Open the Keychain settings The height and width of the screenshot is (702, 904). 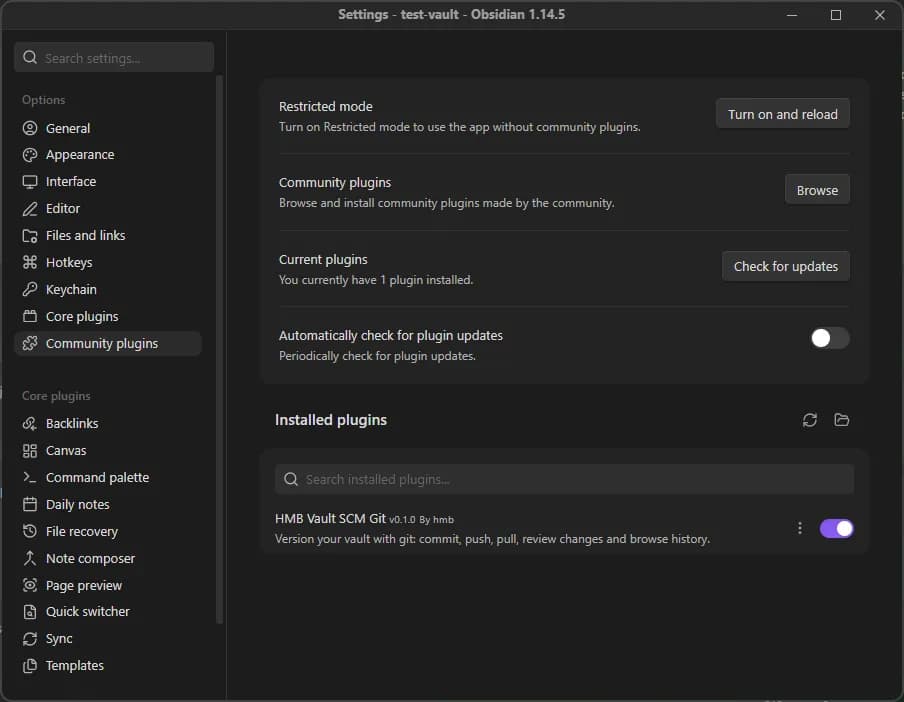pos(108,289)
